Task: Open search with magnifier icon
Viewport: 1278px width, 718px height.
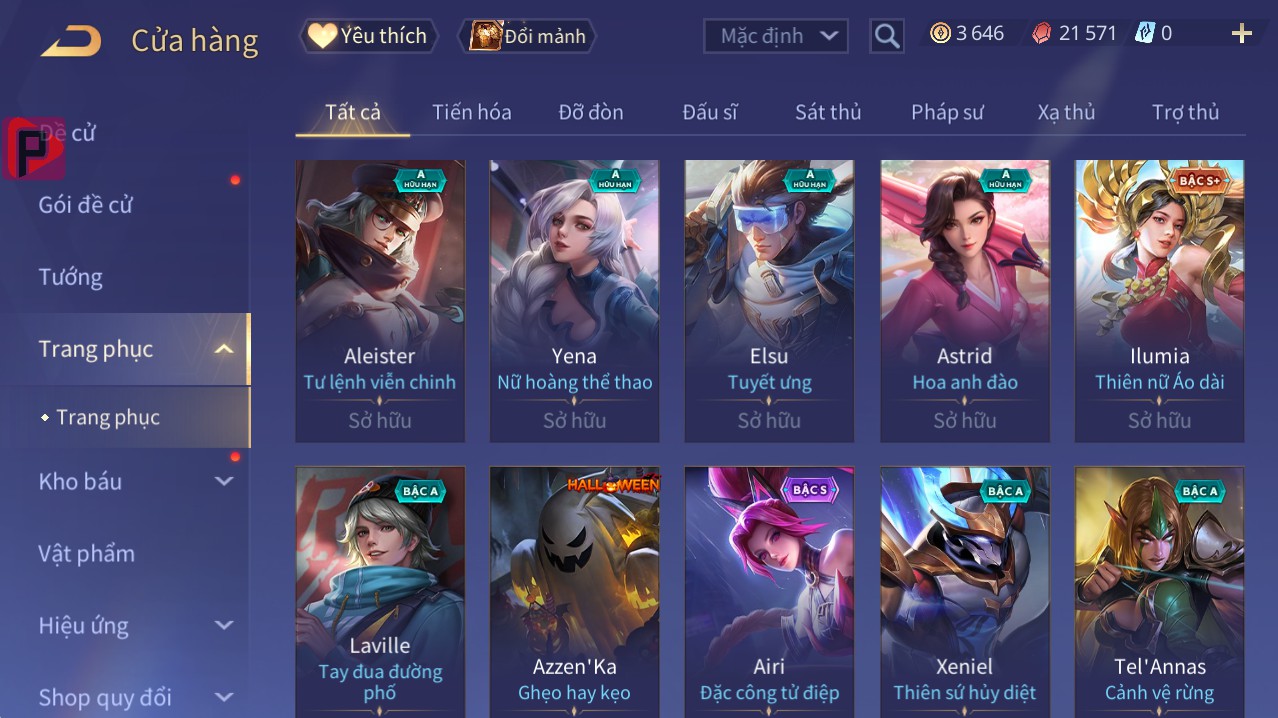Action: [x=886, y=36]
